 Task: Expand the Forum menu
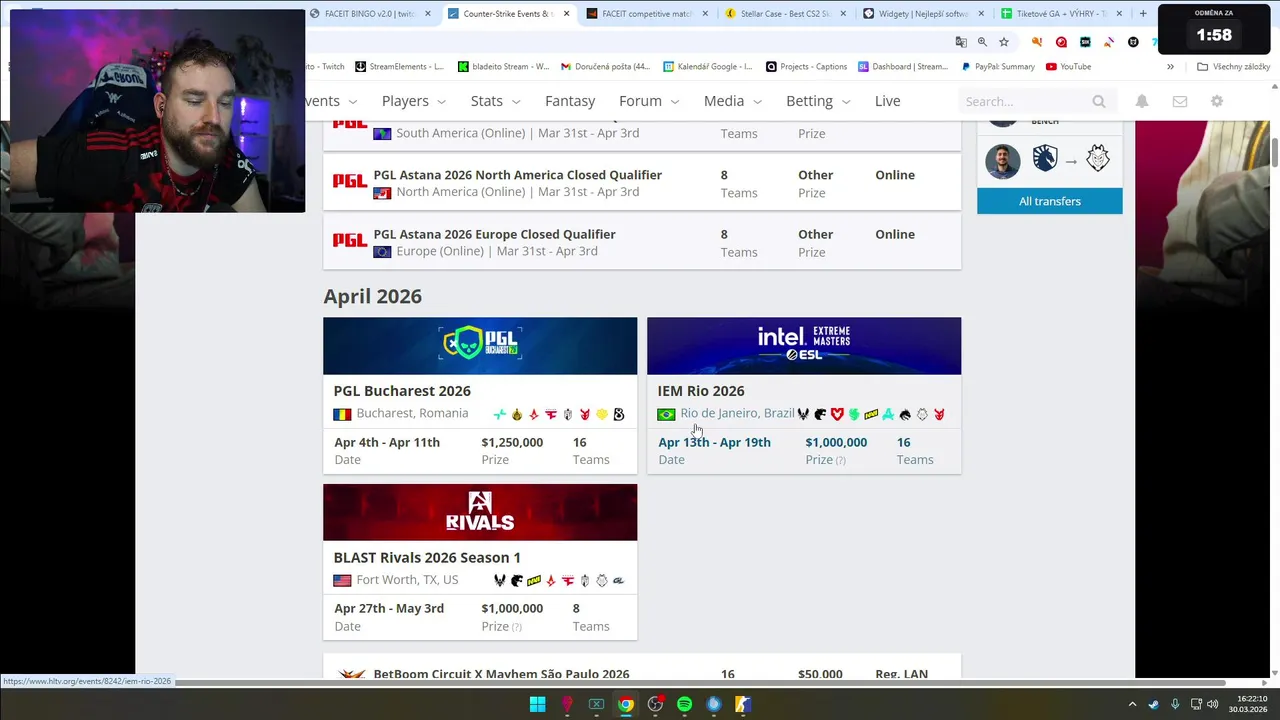coord(649,101)
